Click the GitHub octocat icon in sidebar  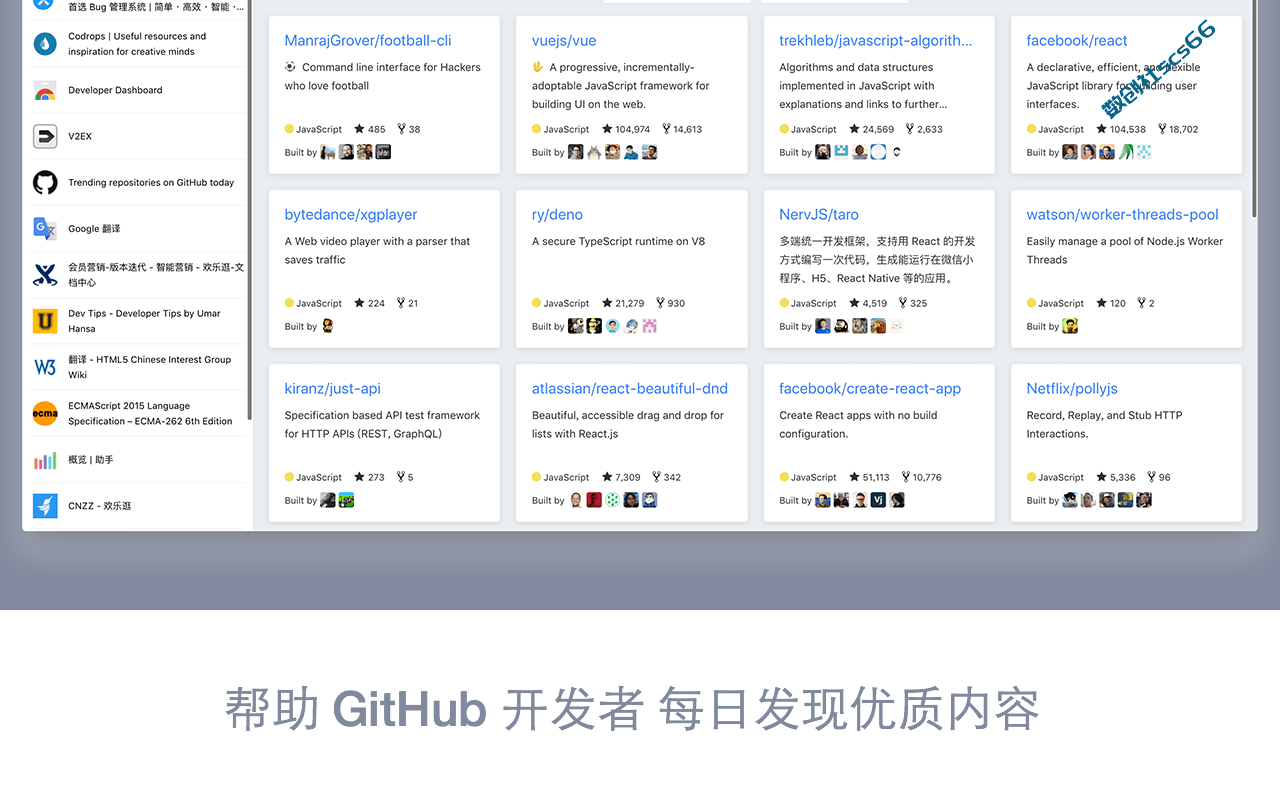(45, 183)
